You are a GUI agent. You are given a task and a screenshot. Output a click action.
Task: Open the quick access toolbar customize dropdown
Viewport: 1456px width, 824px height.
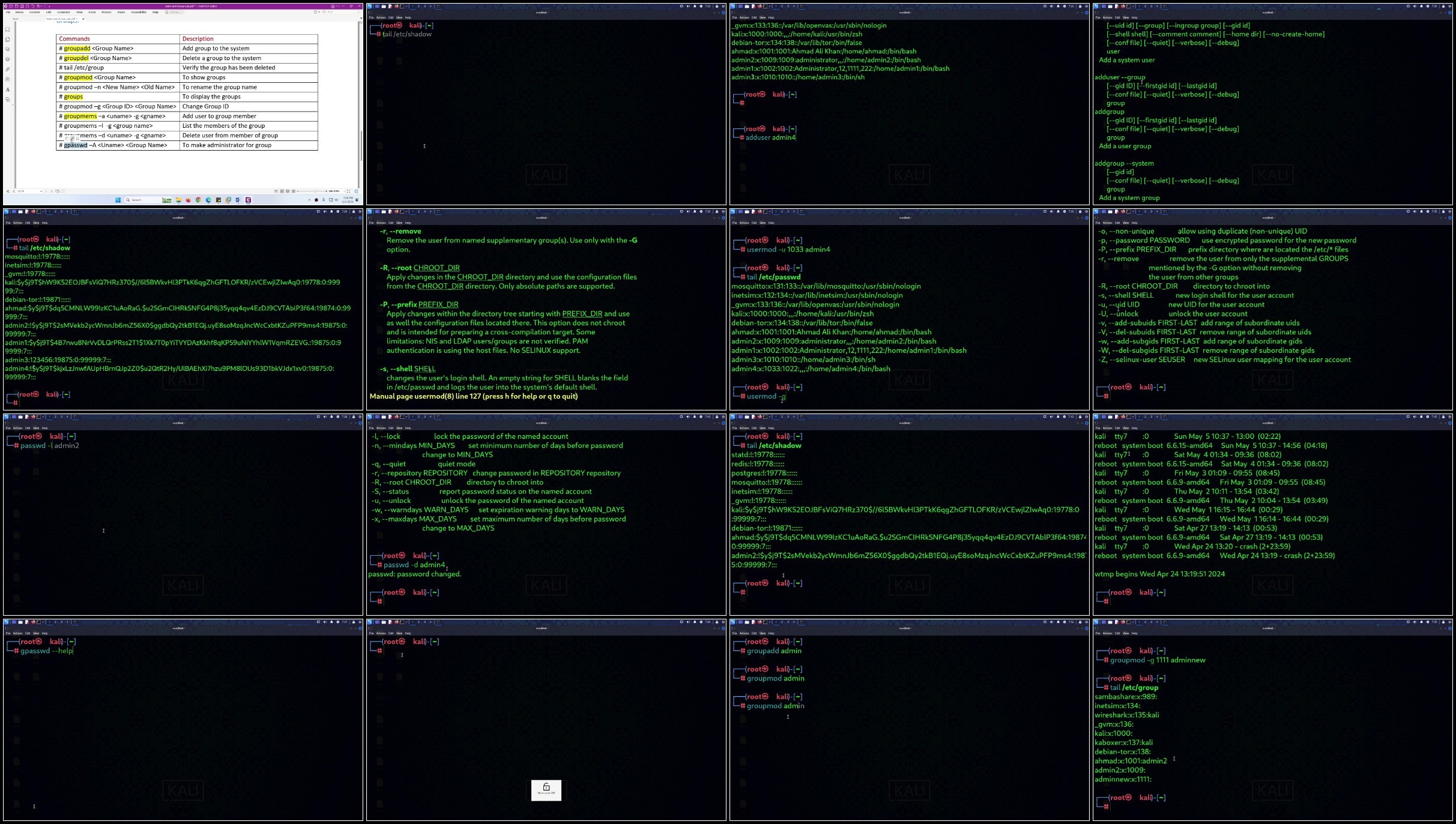[x=49, y=7]
